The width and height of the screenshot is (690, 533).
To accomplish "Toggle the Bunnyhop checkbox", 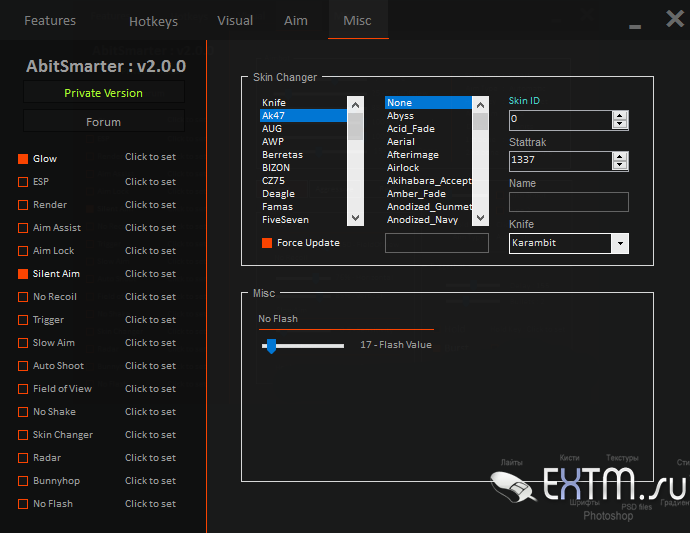I will pos(23,481).
